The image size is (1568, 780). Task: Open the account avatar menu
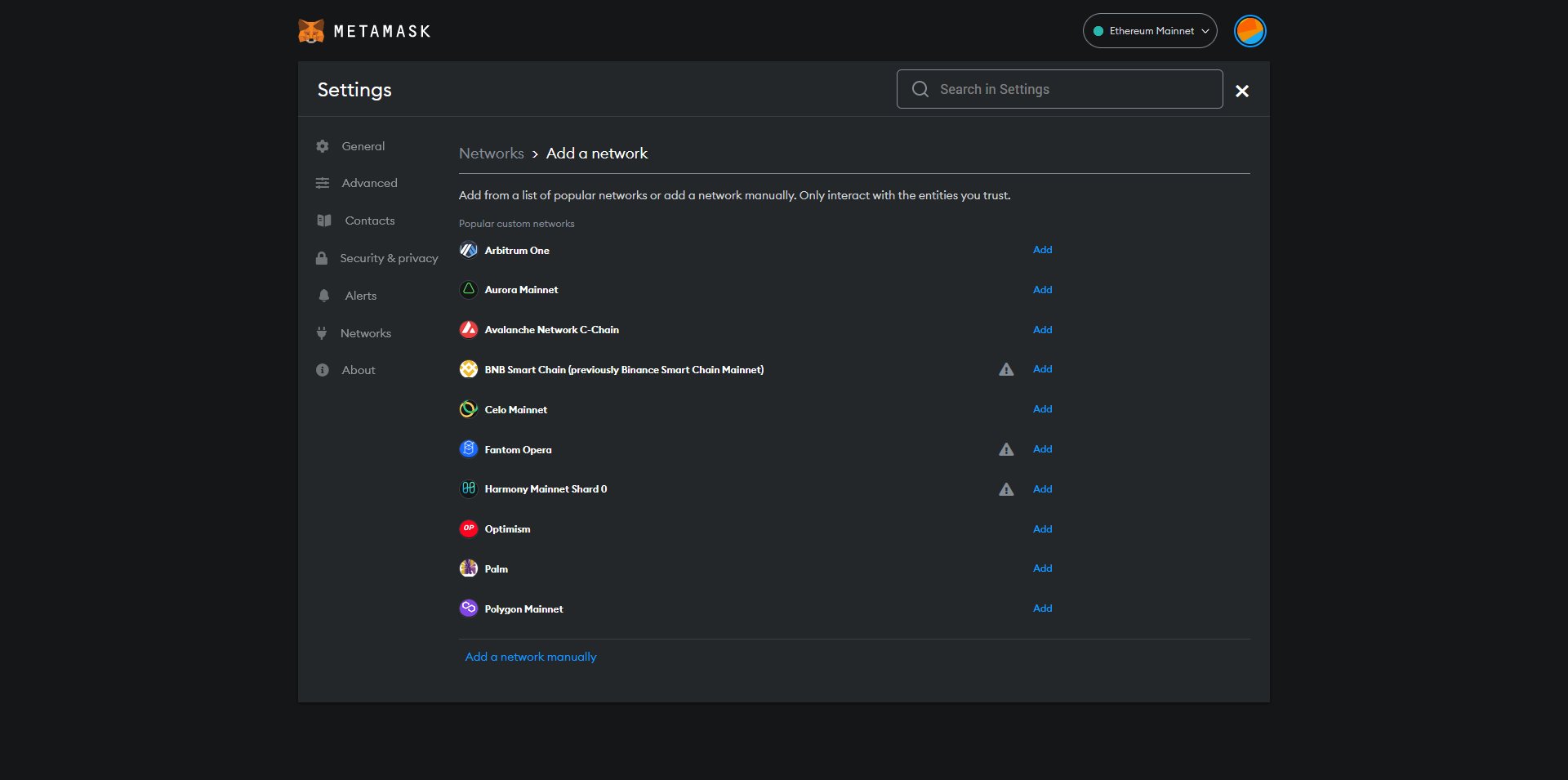[1249, 31]
